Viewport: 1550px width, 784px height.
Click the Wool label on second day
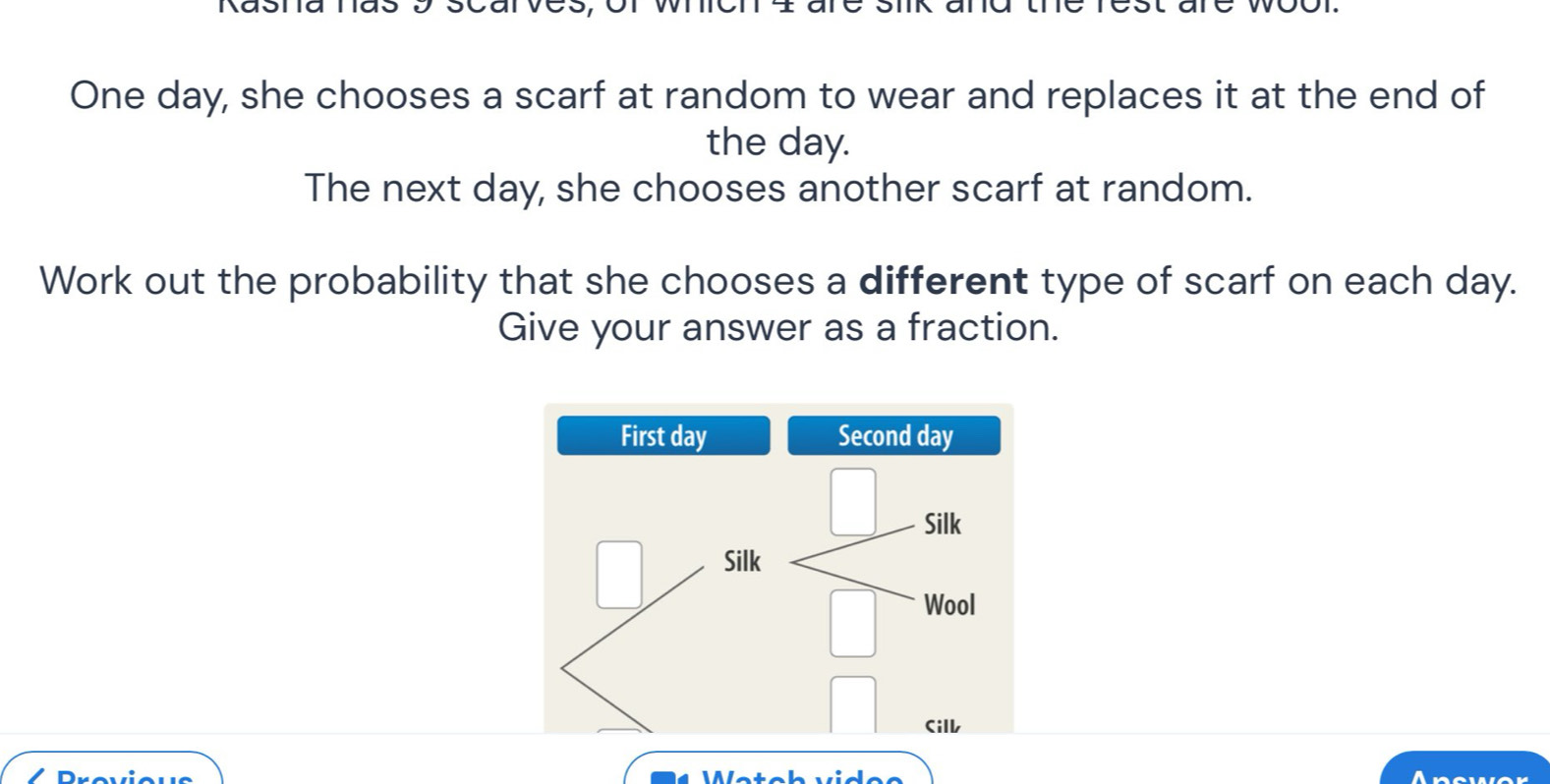pyautogui.click(x=948, y=605)
